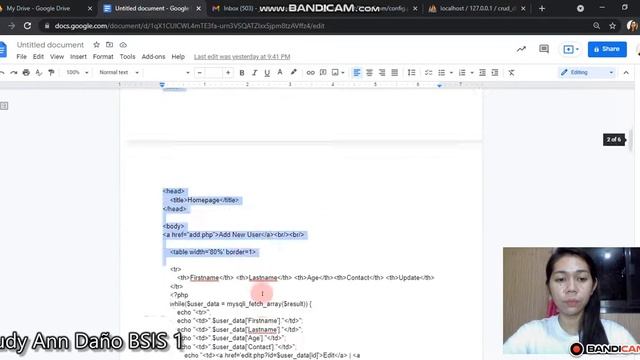Click the print icon
This screenshot has height=360, width=640.
26,73
